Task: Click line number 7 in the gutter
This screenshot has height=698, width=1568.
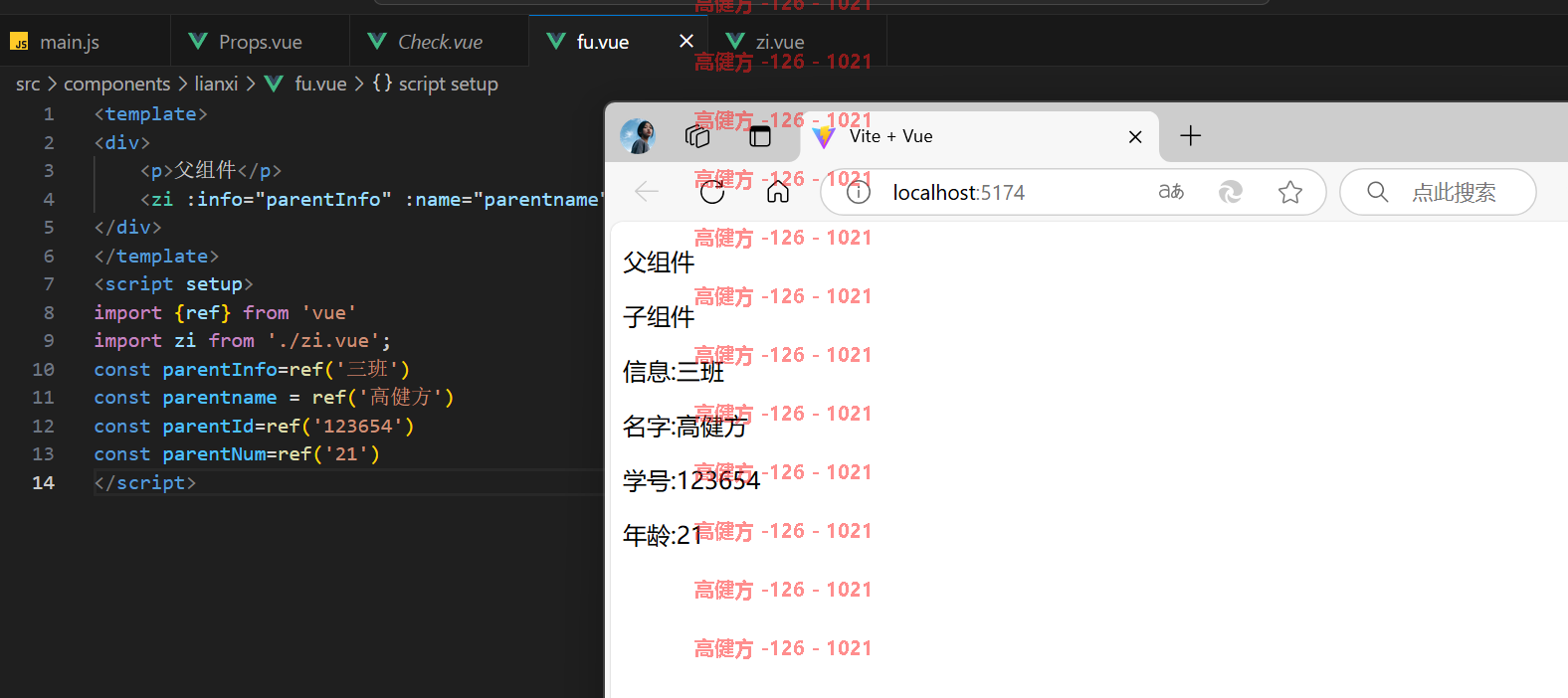Action: [x=49, y=283]
